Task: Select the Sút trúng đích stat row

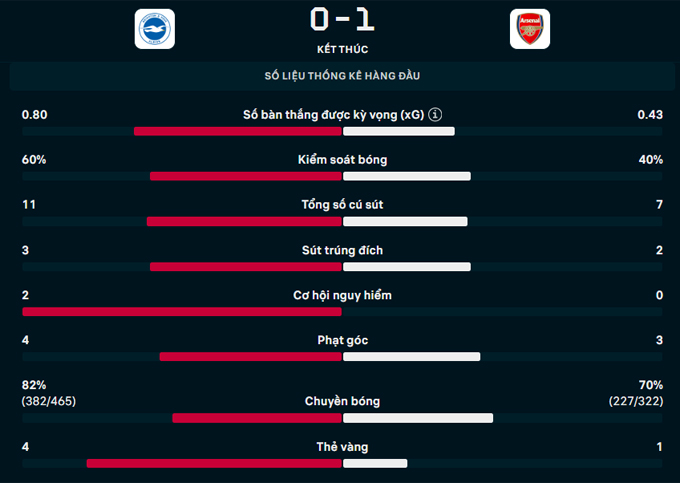Action: (x=342, y=250)
